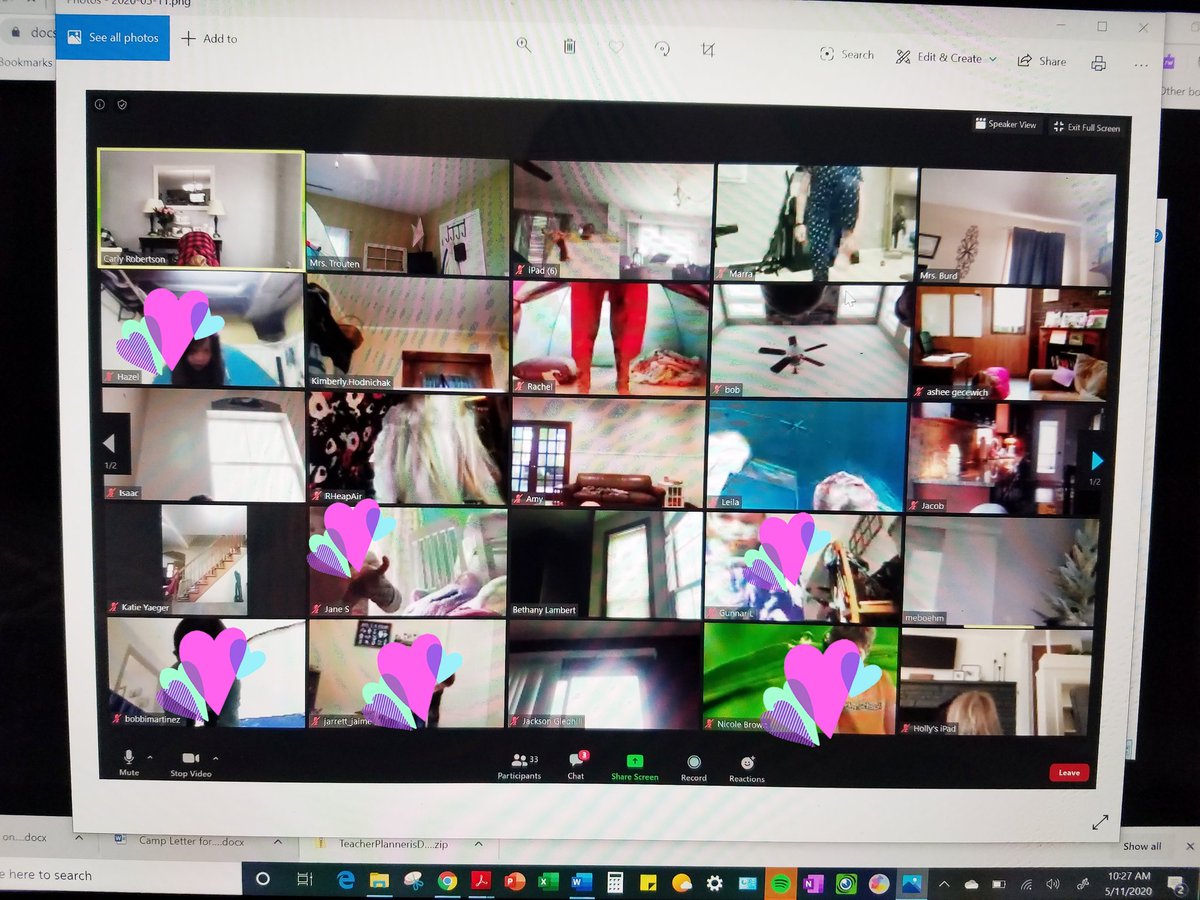Click Record button in Zoom
The height and width of the screenshot is (900, 1200).
693,769
